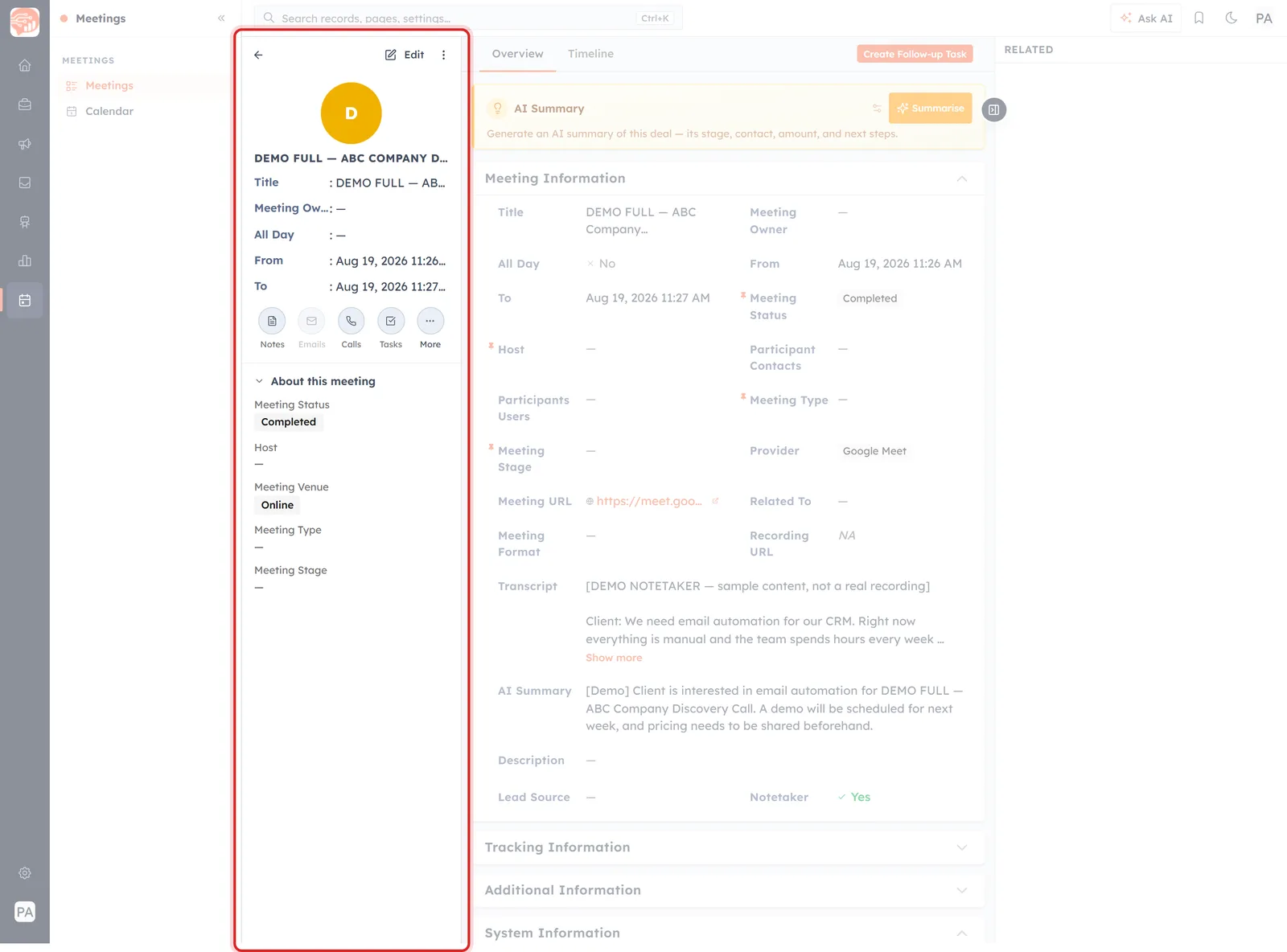Open the three-dot record options menu
Image resolution: width=1287 pixels, height=952 pixels.
point(443,55)
